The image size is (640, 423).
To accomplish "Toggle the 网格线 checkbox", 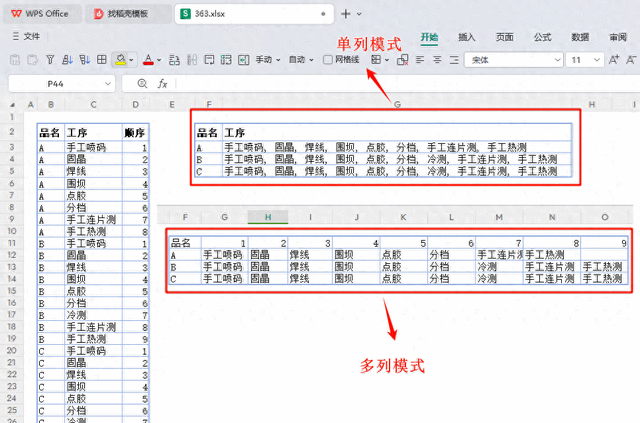I will tap(328, 60).
